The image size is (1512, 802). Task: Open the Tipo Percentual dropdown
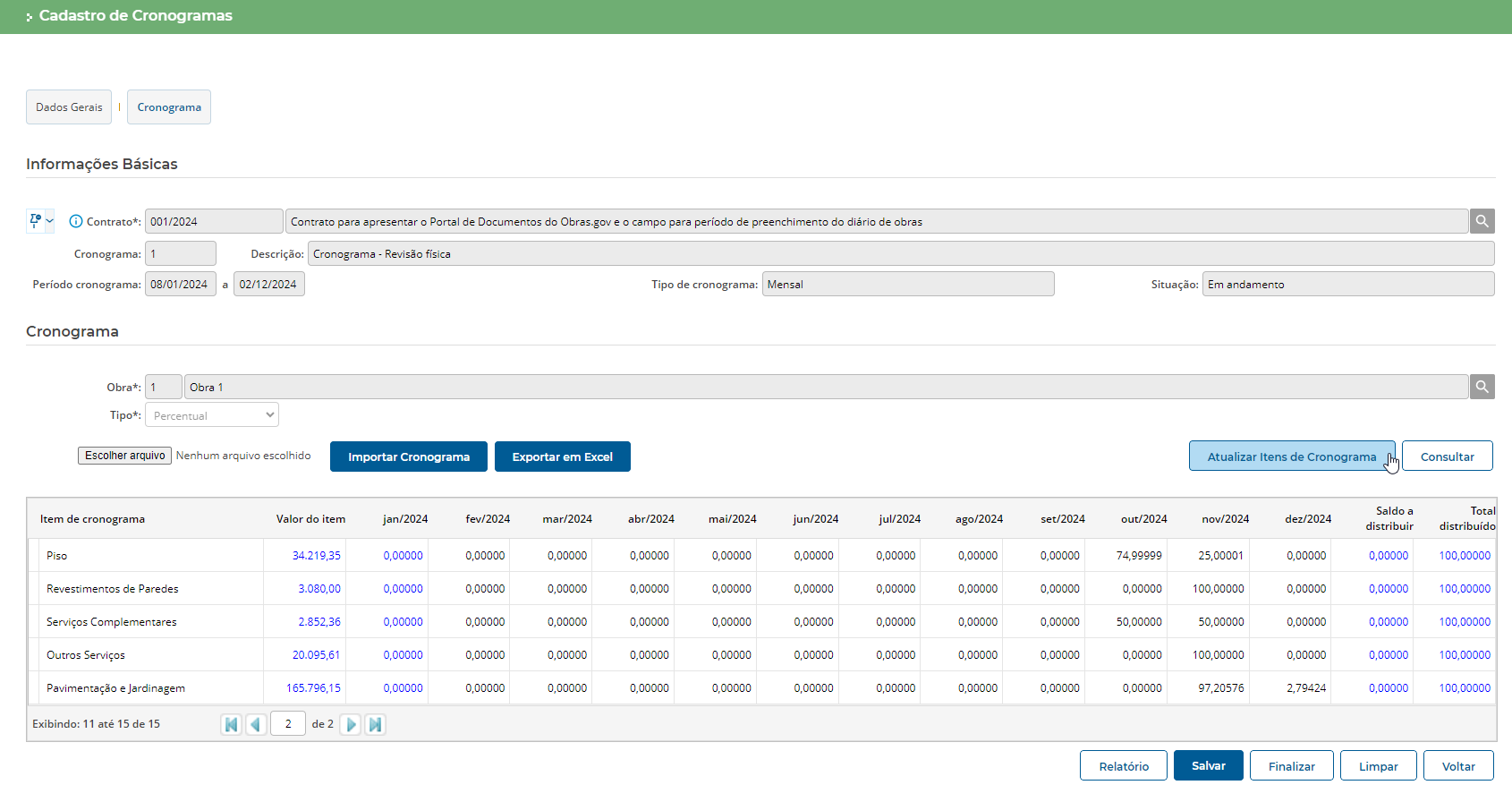212,414
